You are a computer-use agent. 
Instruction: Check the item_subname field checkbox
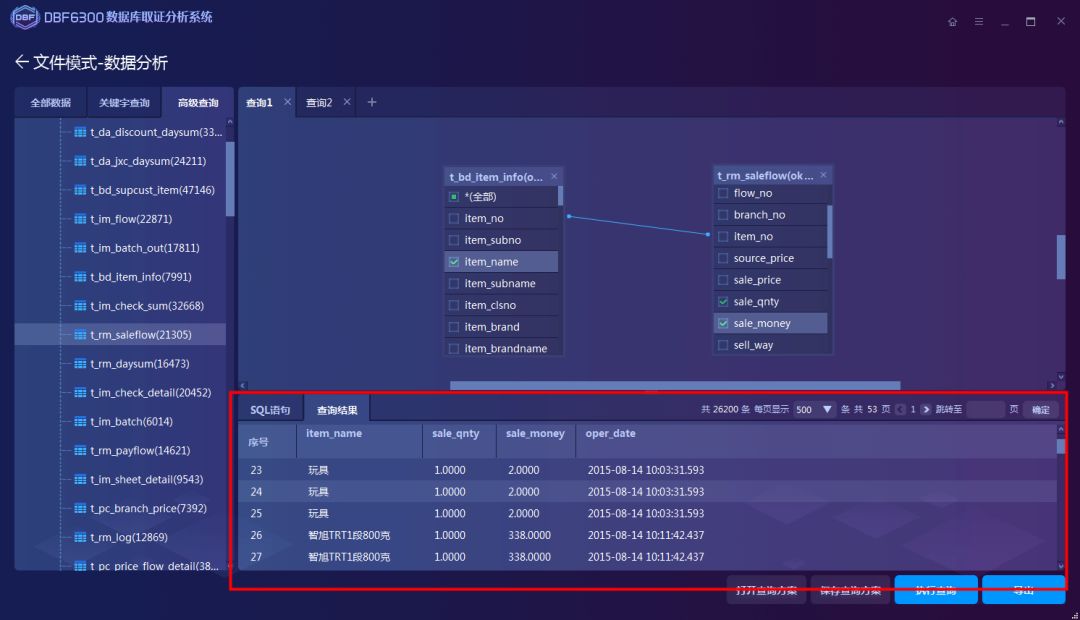click(x=454, y=284)
